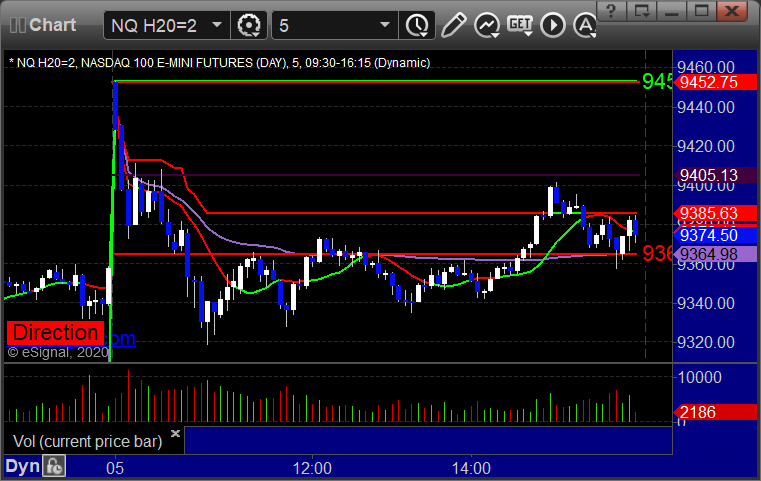
Task: Close the chart window with red X
Action: coord(732,11)
